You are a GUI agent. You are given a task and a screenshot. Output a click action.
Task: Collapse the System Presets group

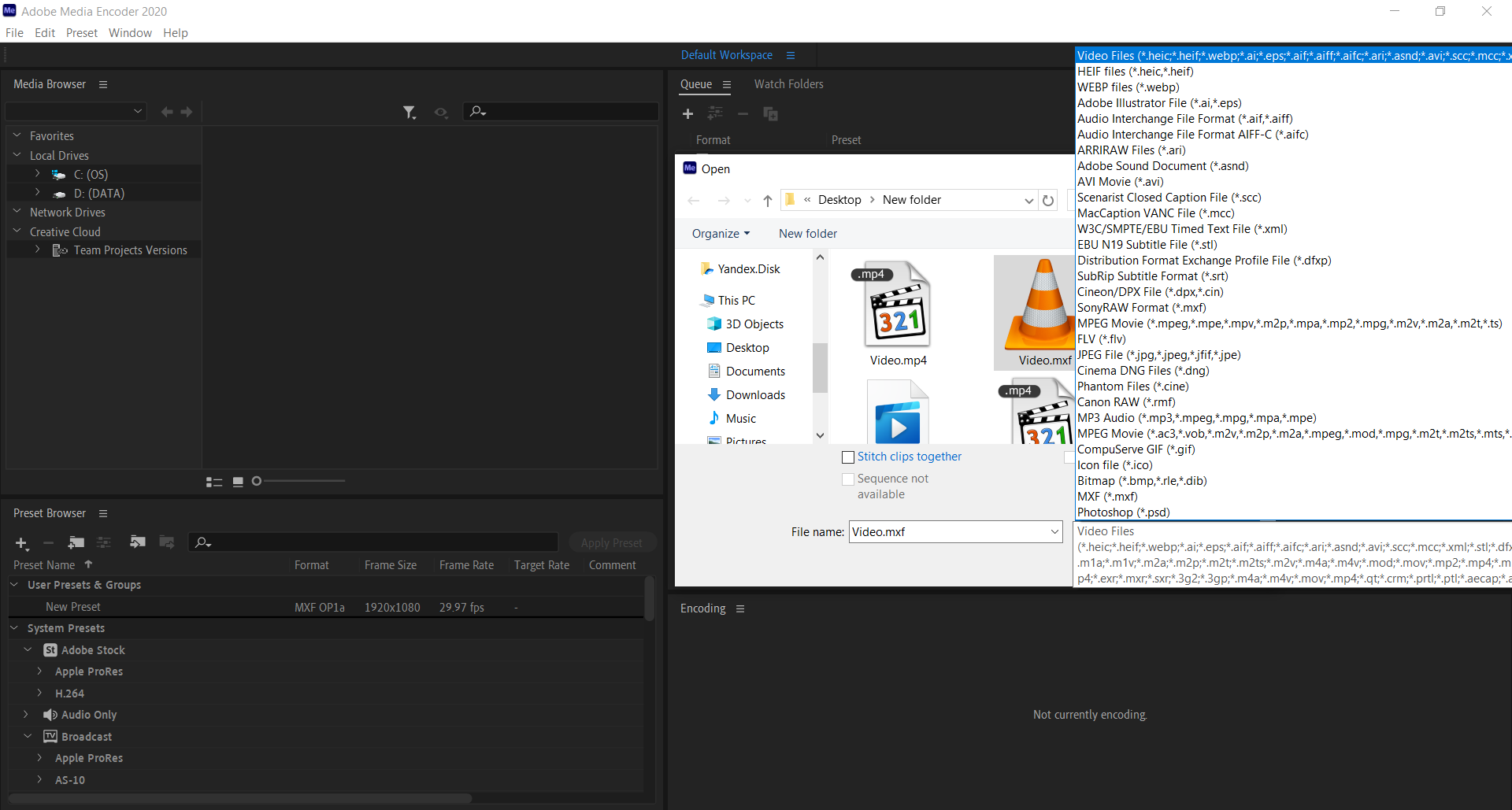[x=14, y=628]
